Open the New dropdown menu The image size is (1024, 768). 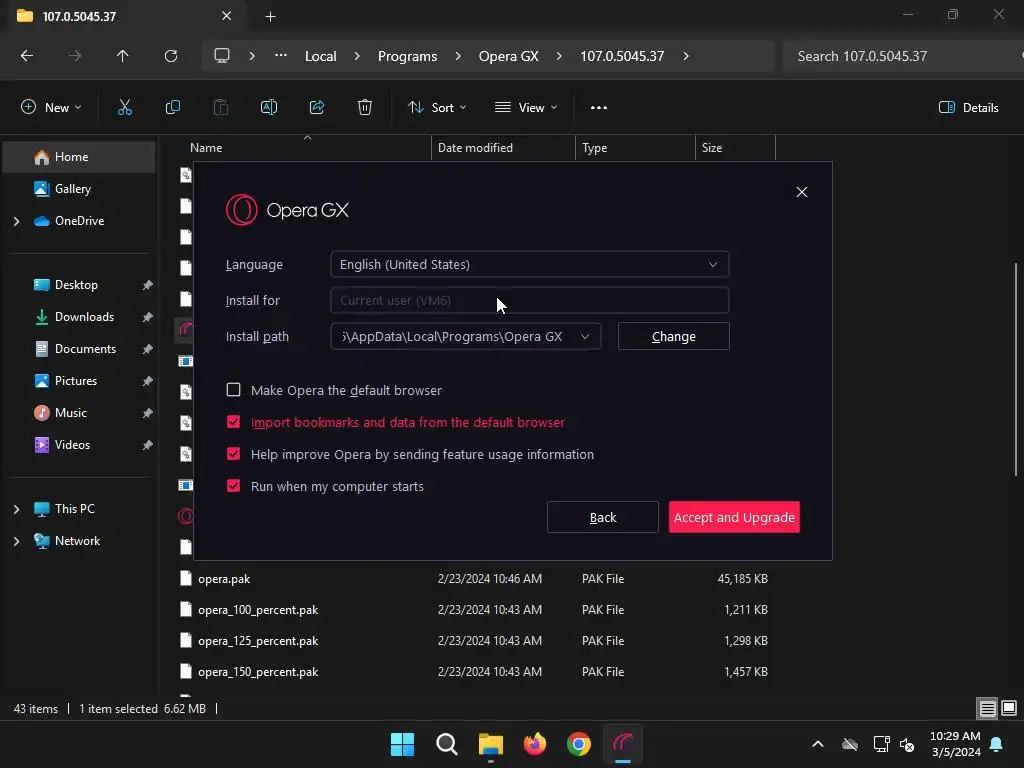click(51, 108)
